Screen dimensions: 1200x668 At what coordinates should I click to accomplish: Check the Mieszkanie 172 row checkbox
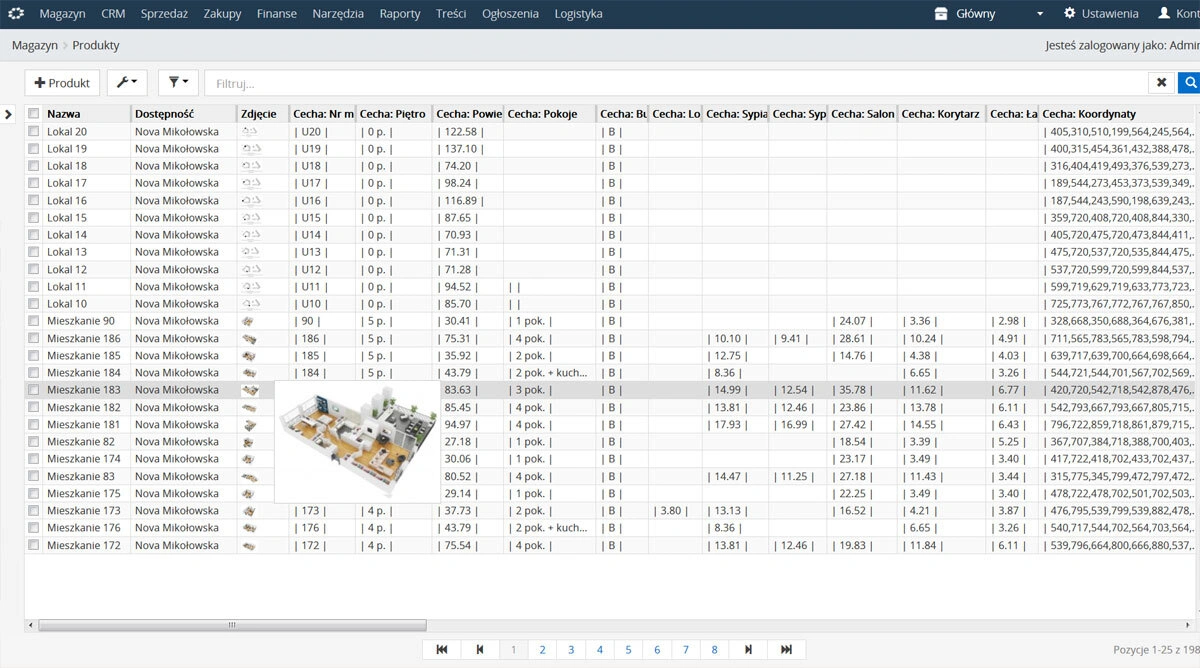[33, 545]
